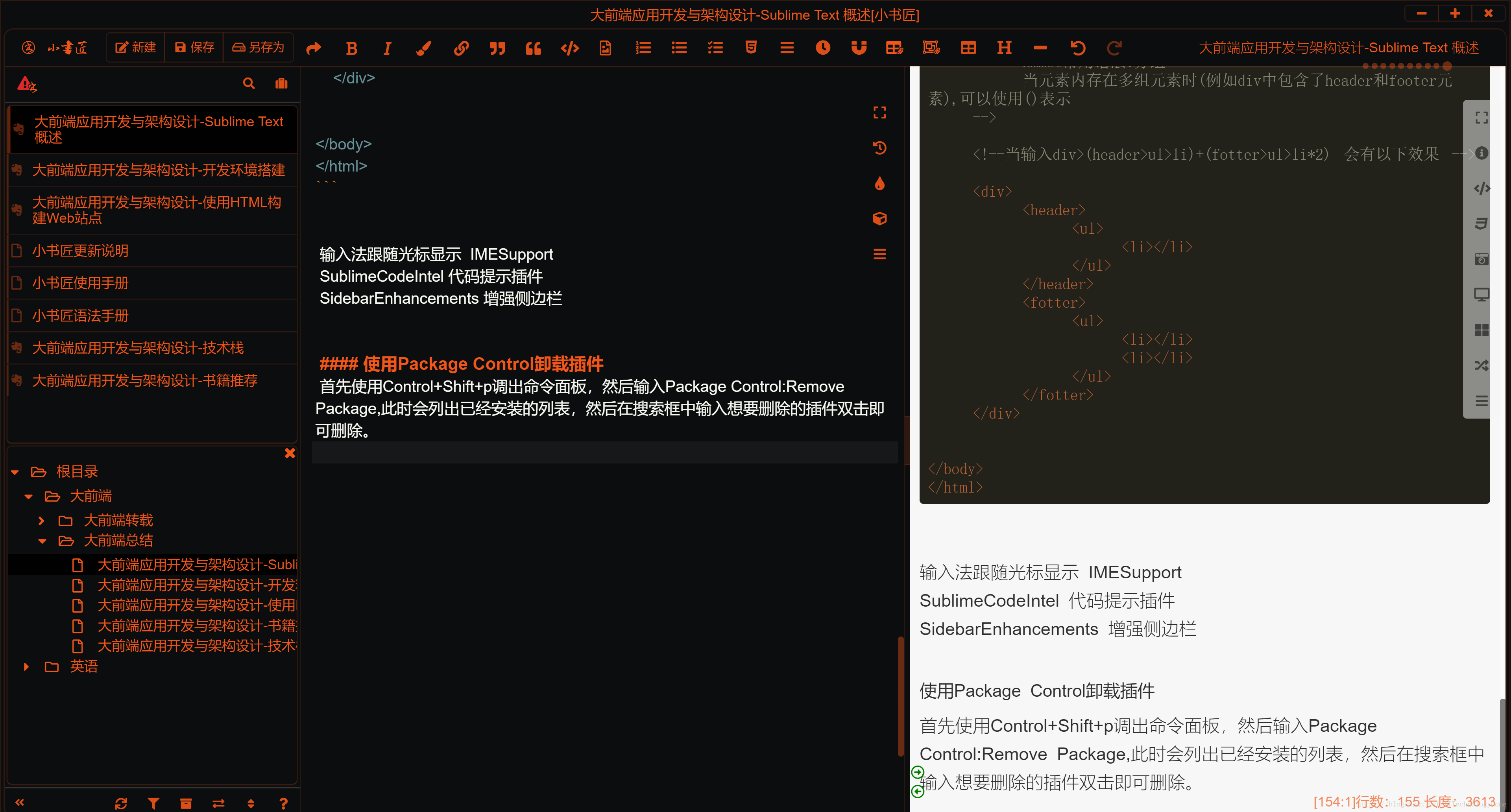Open 小书匠使用手册 in document list
This screenshot has width=1511, height=812.
click(80, 283)
